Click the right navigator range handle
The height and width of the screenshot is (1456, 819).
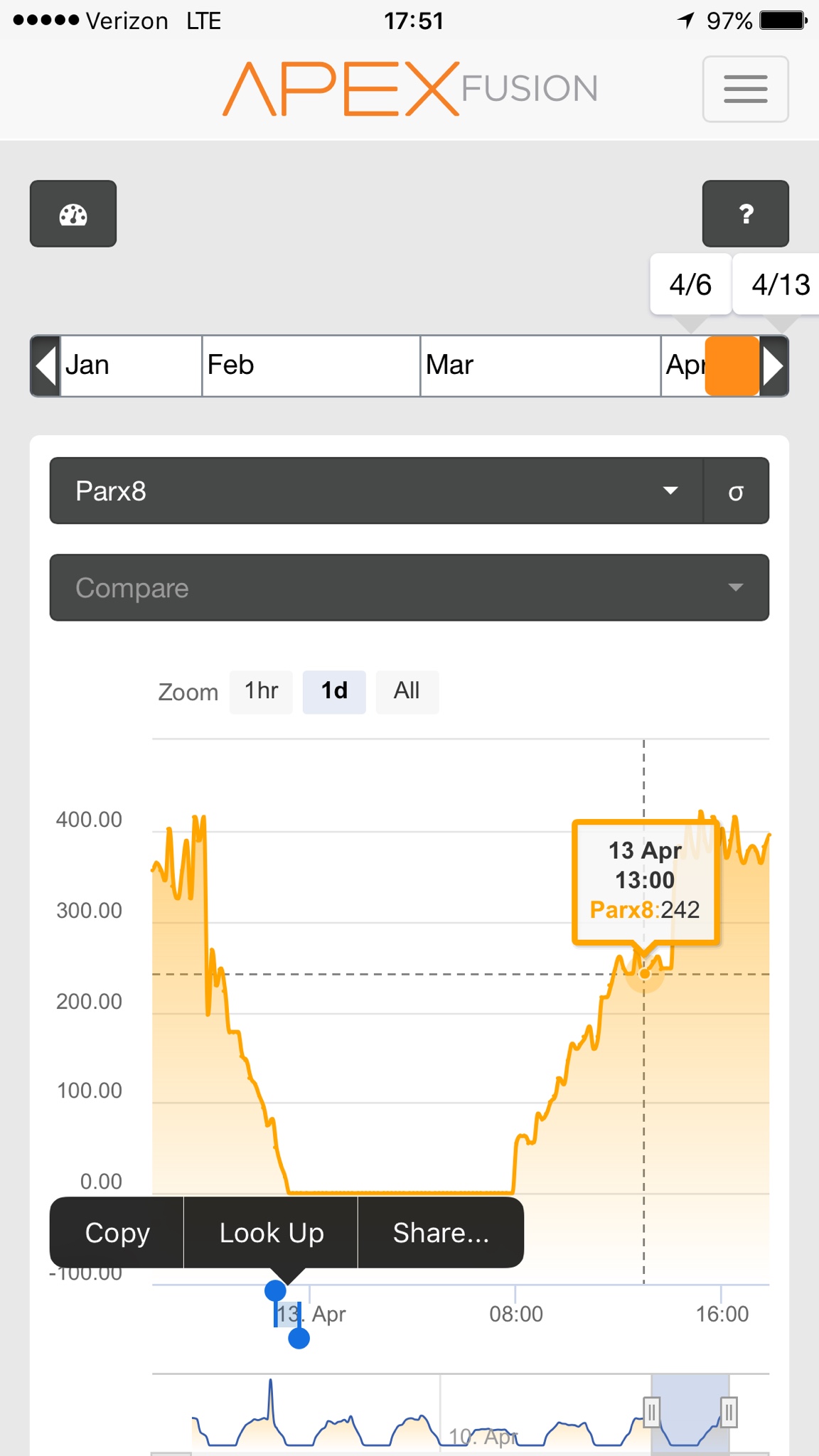(729, 1411)
